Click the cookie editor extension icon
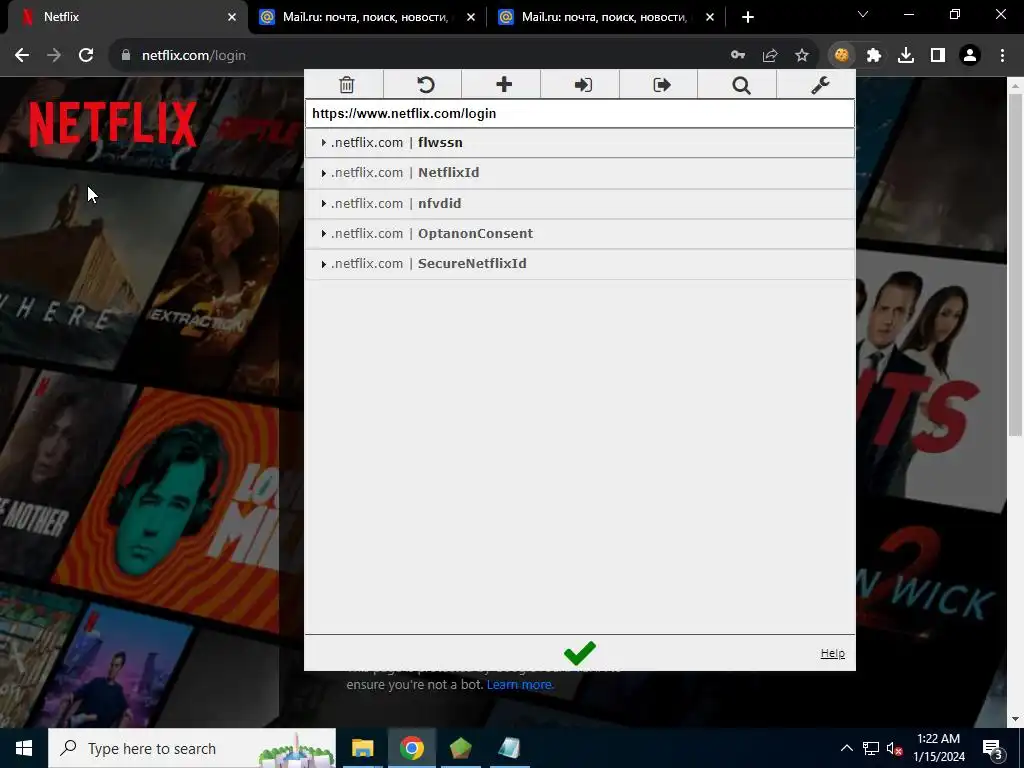The height and width of the screenshot is (768, 1024). (842, 56)
